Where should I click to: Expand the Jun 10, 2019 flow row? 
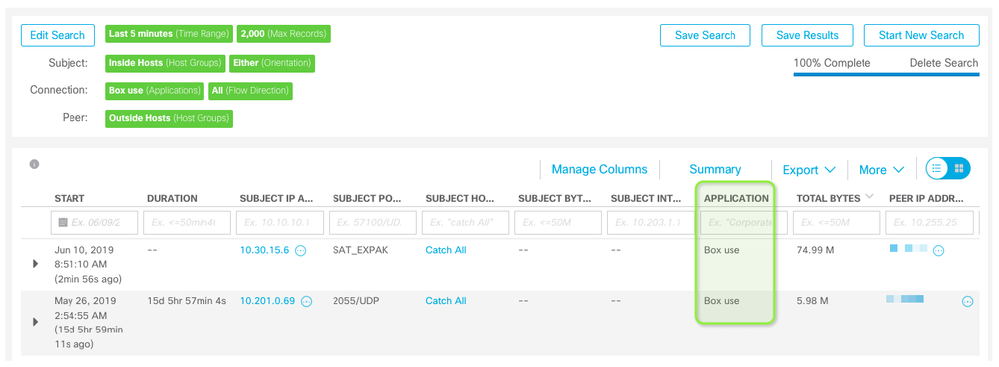[36, 264]
